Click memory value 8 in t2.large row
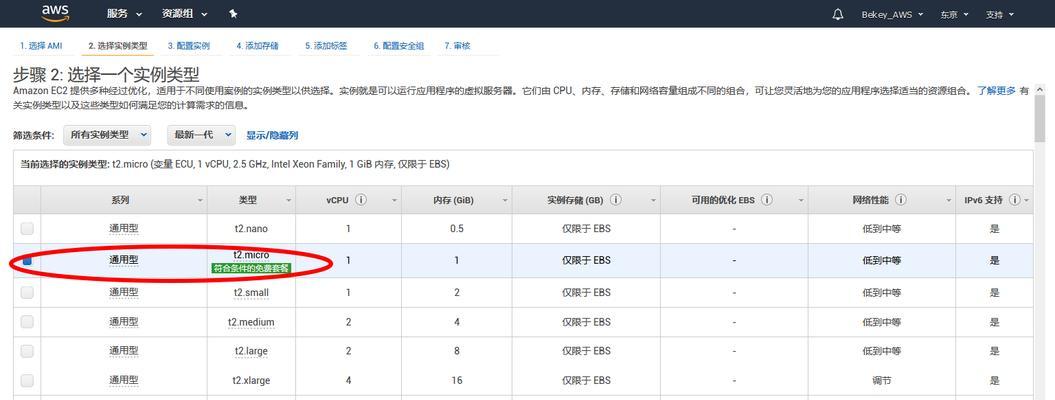 (x=457, y=351)
